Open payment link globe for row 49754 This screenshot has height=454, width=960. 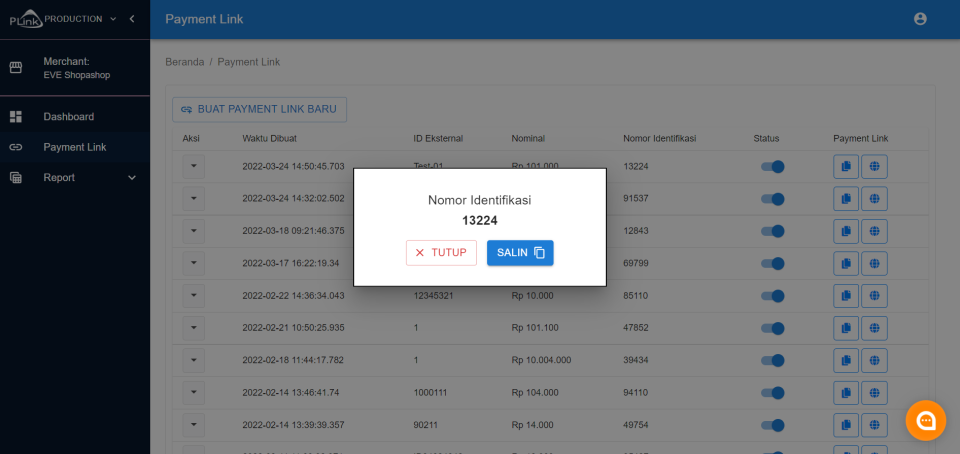874,425
